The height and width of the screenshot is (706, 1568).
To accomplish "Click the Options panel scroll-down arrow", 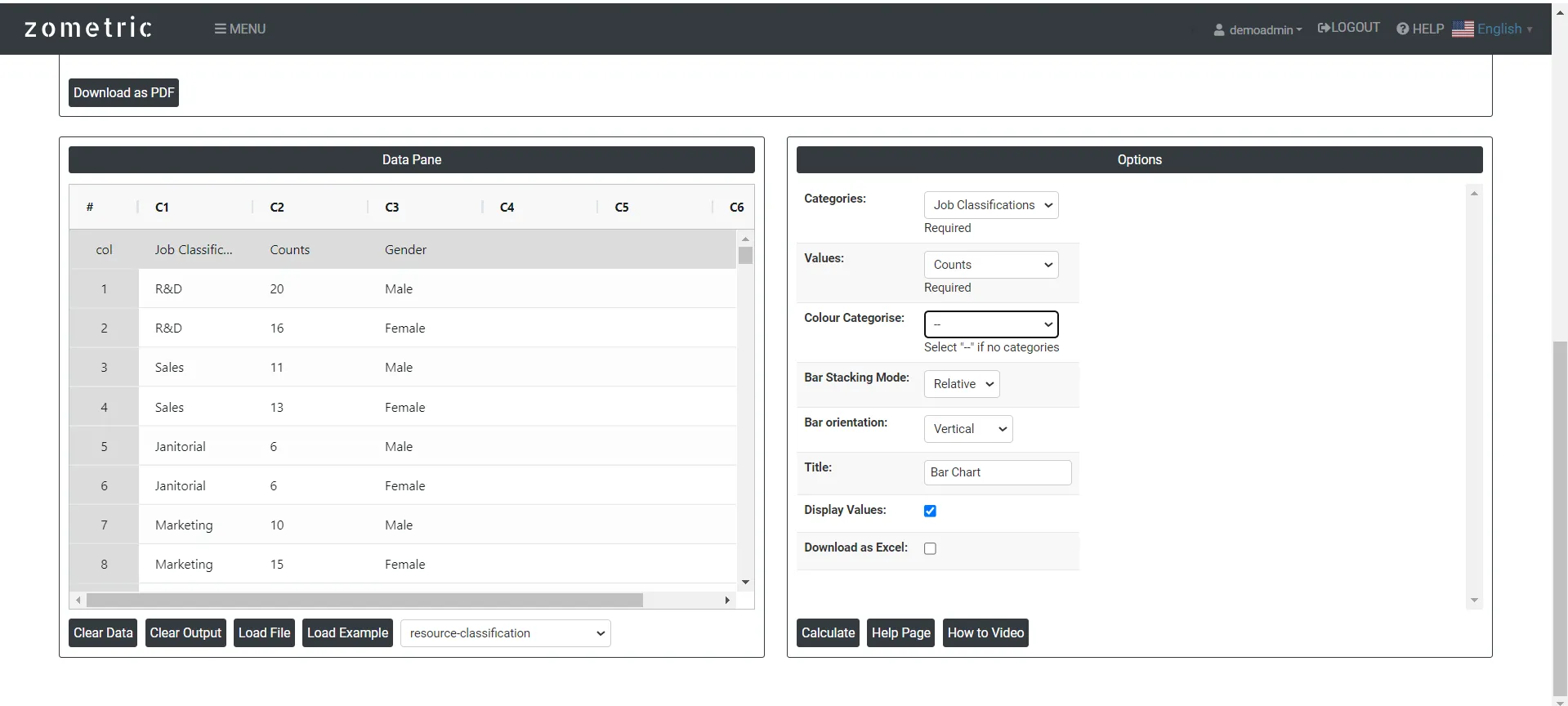I will click(1474, 600).
